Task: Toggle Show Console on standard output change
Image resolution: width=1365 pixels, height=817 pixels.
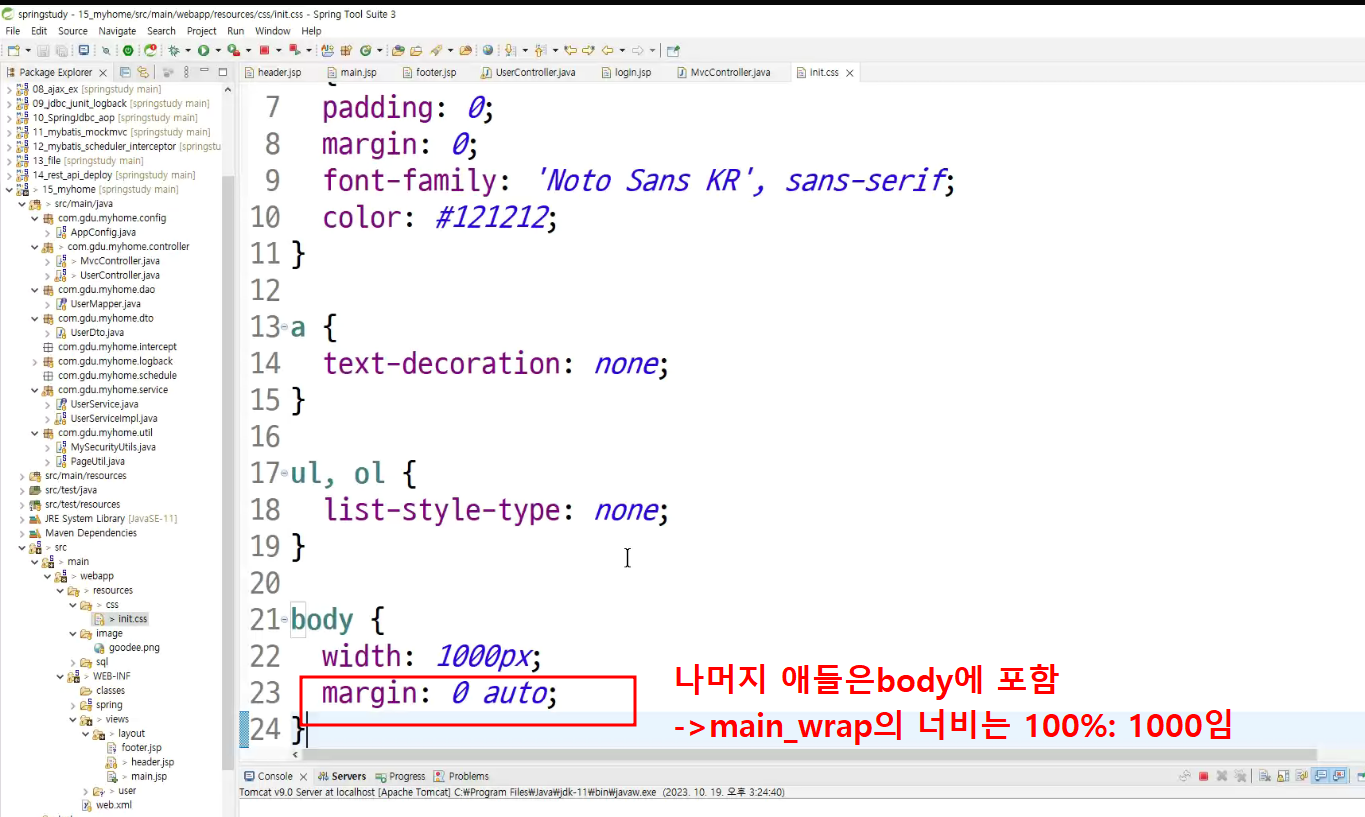Action: (1320, 776)
